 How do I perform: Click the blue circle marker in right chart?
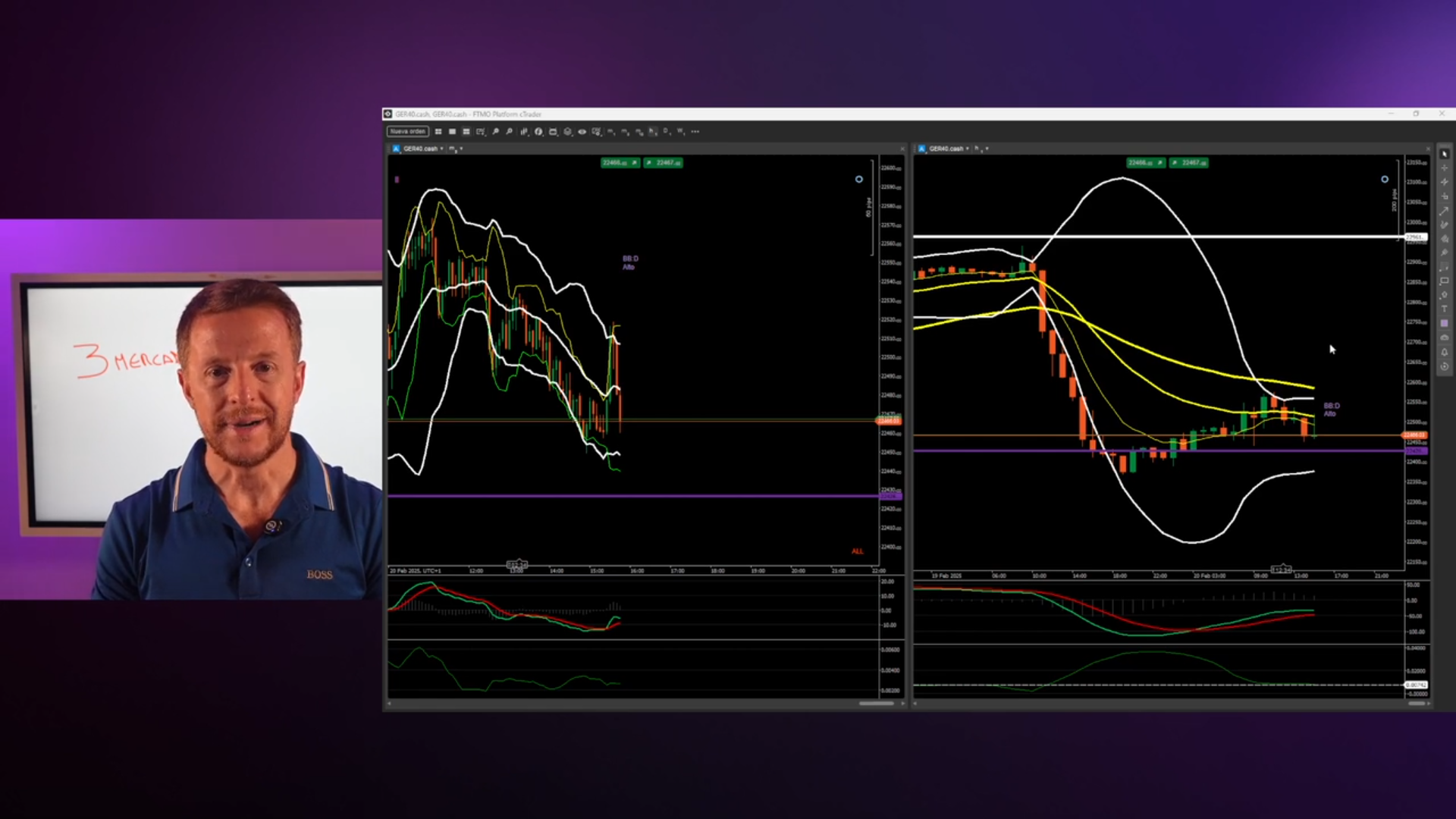point(1385,180)
